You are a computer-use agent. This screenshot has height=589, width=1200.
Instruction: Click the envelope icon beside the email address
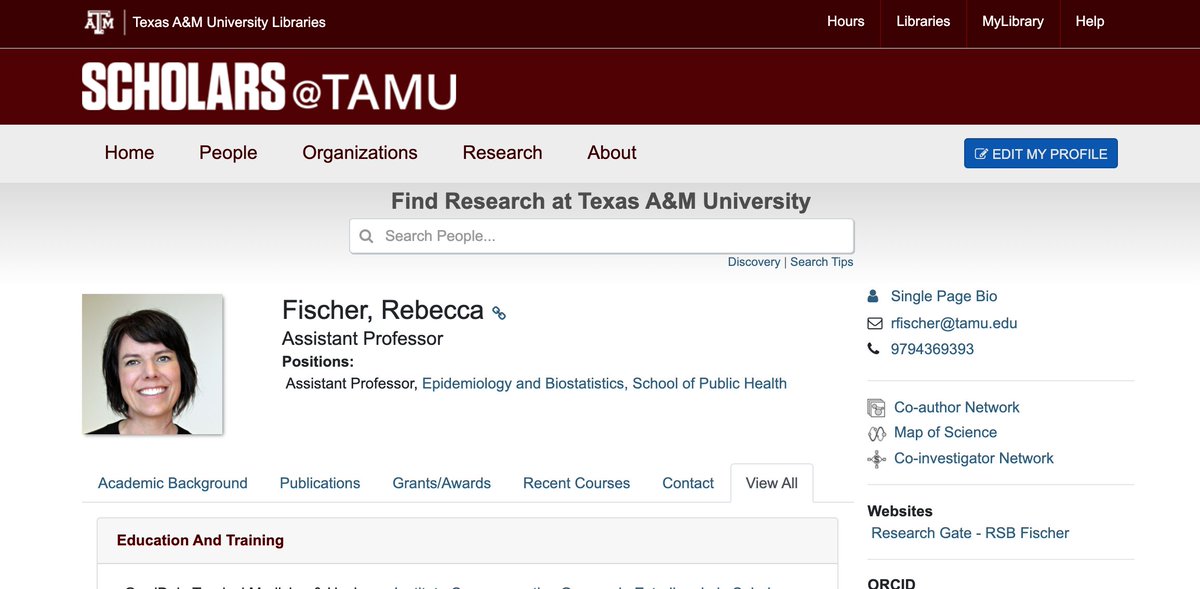point(875,323)
